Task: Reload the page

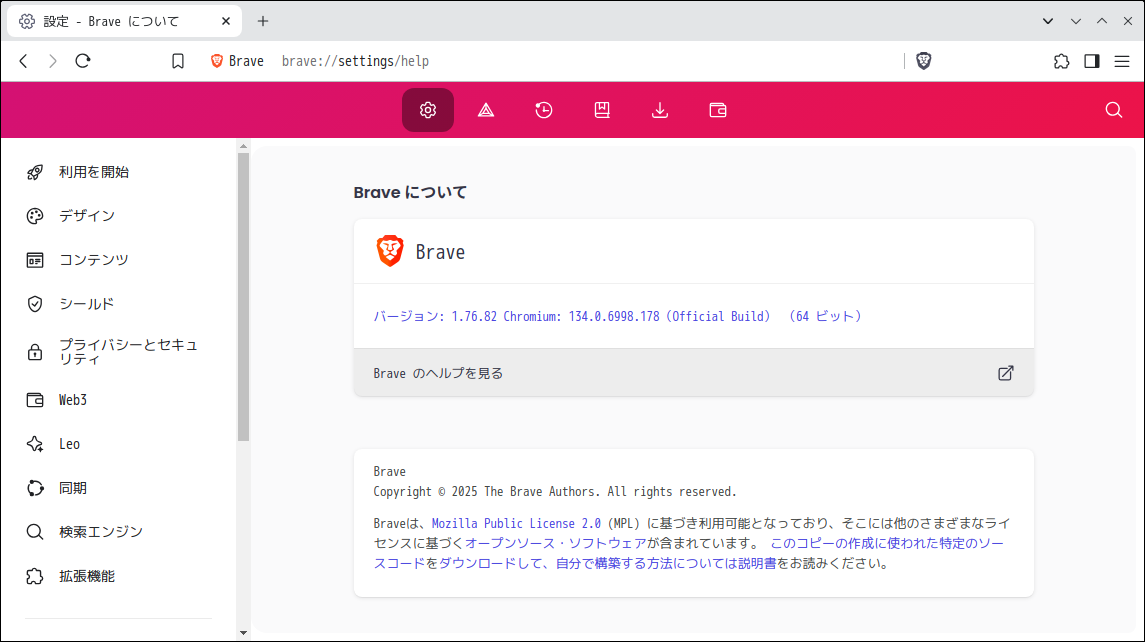Action: click(83, 61)
